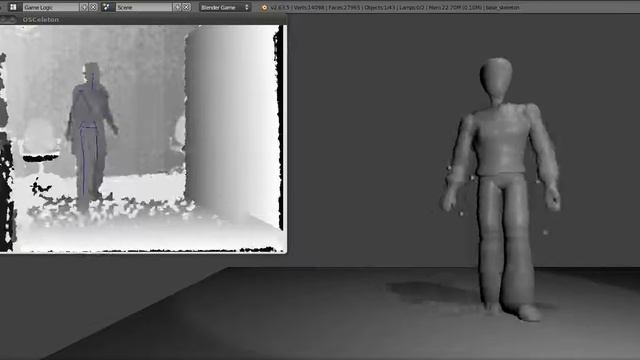This screenshot has width=640, height=360.
Task: Click the OSCeleton window title
Action: 41,20
